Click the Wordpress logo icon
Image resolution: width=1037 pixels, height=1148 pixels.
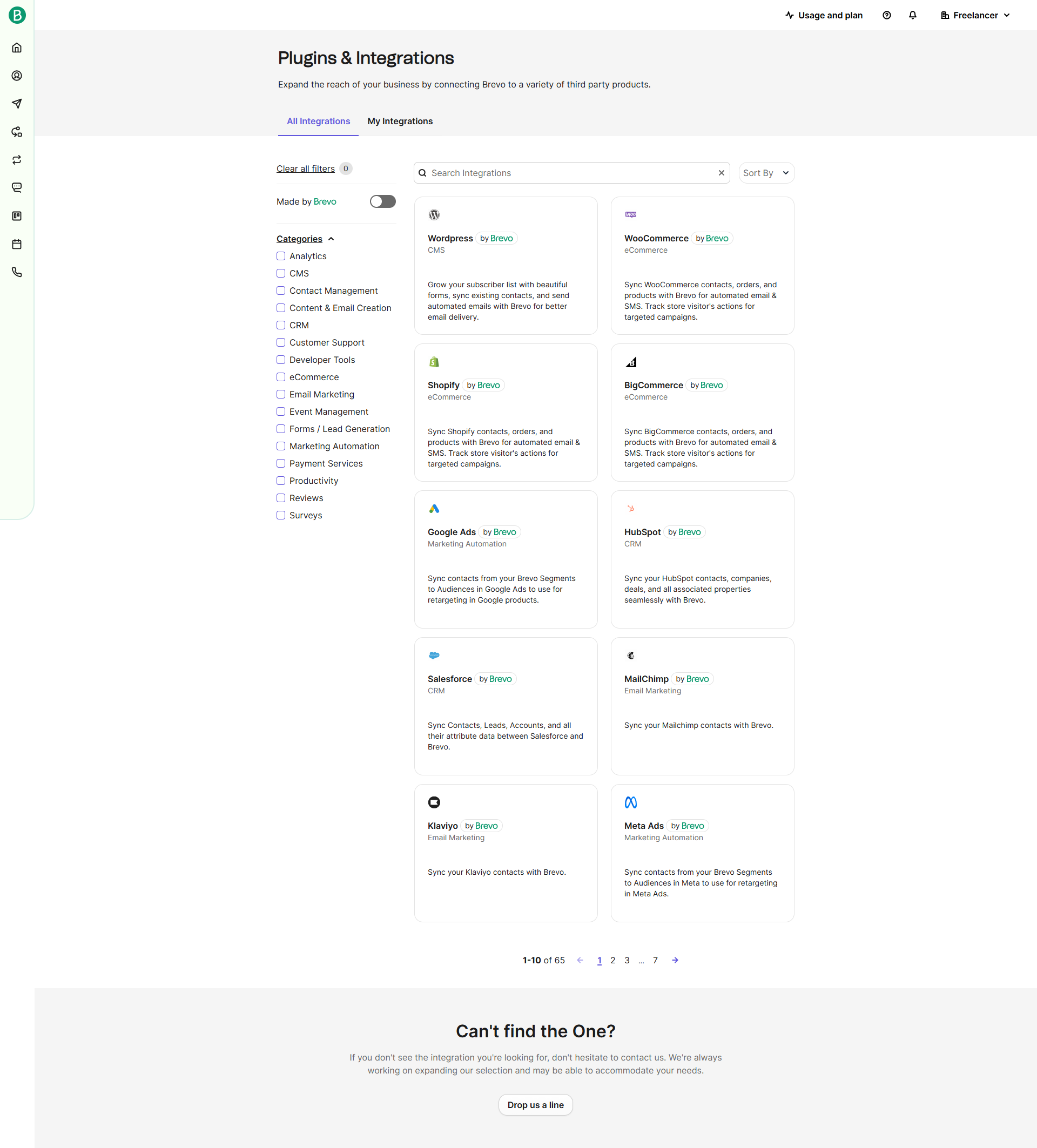click(434, 215)
